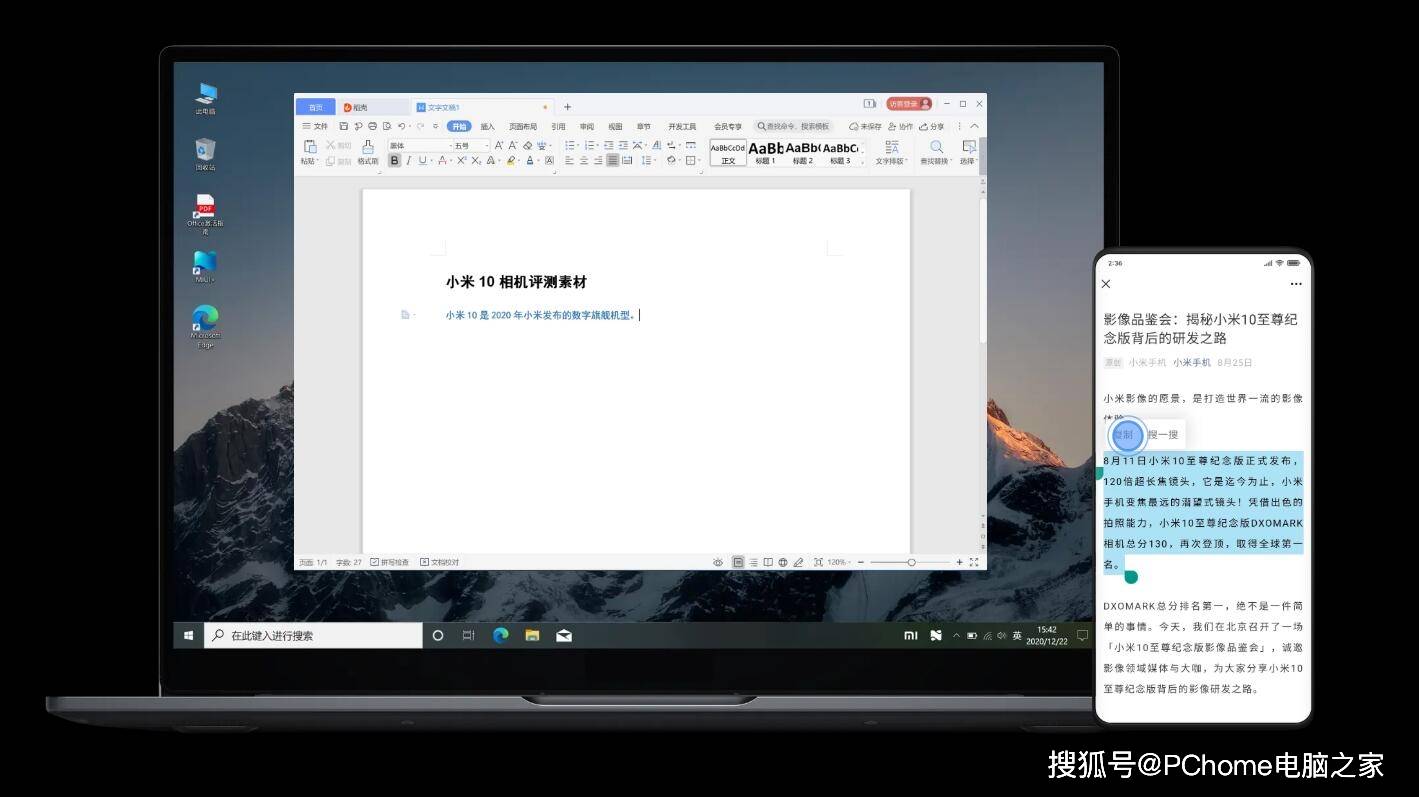Open the 文件 menu
The image size is (1419, 797).
point(315,126)
